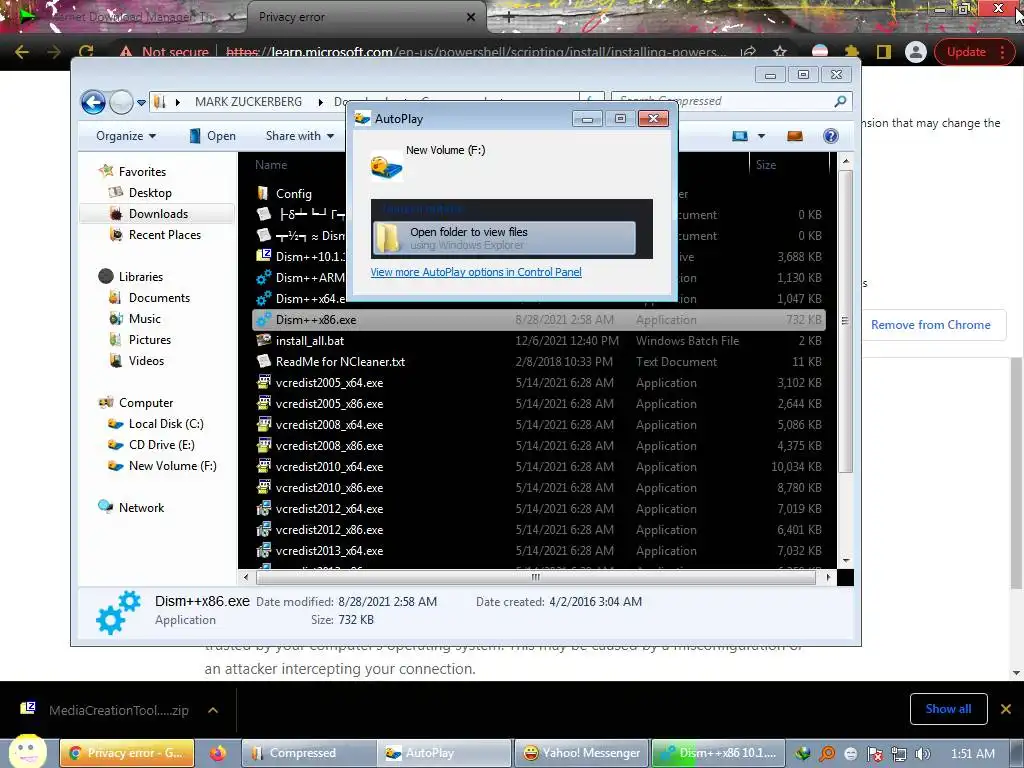Go back in the Chrome browser
This screenshot has width=1024, height=768.
(22, 52)
